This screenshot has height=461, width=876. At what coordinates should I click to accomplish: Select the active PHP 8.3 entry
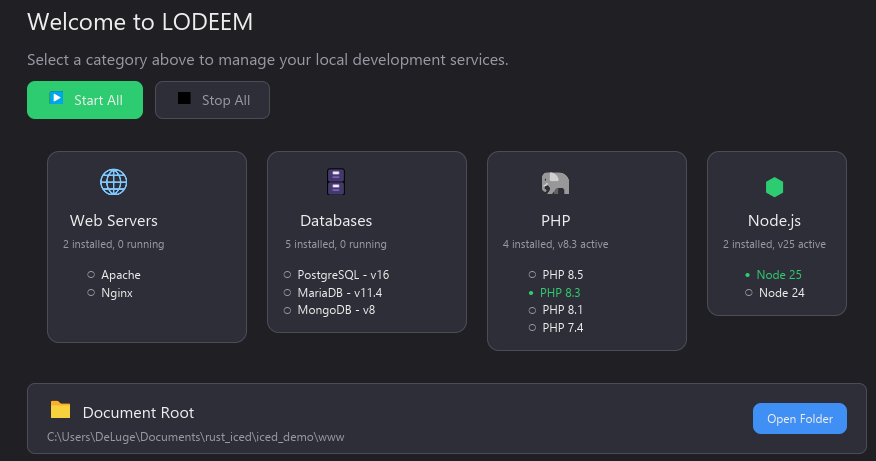(560, 293)
